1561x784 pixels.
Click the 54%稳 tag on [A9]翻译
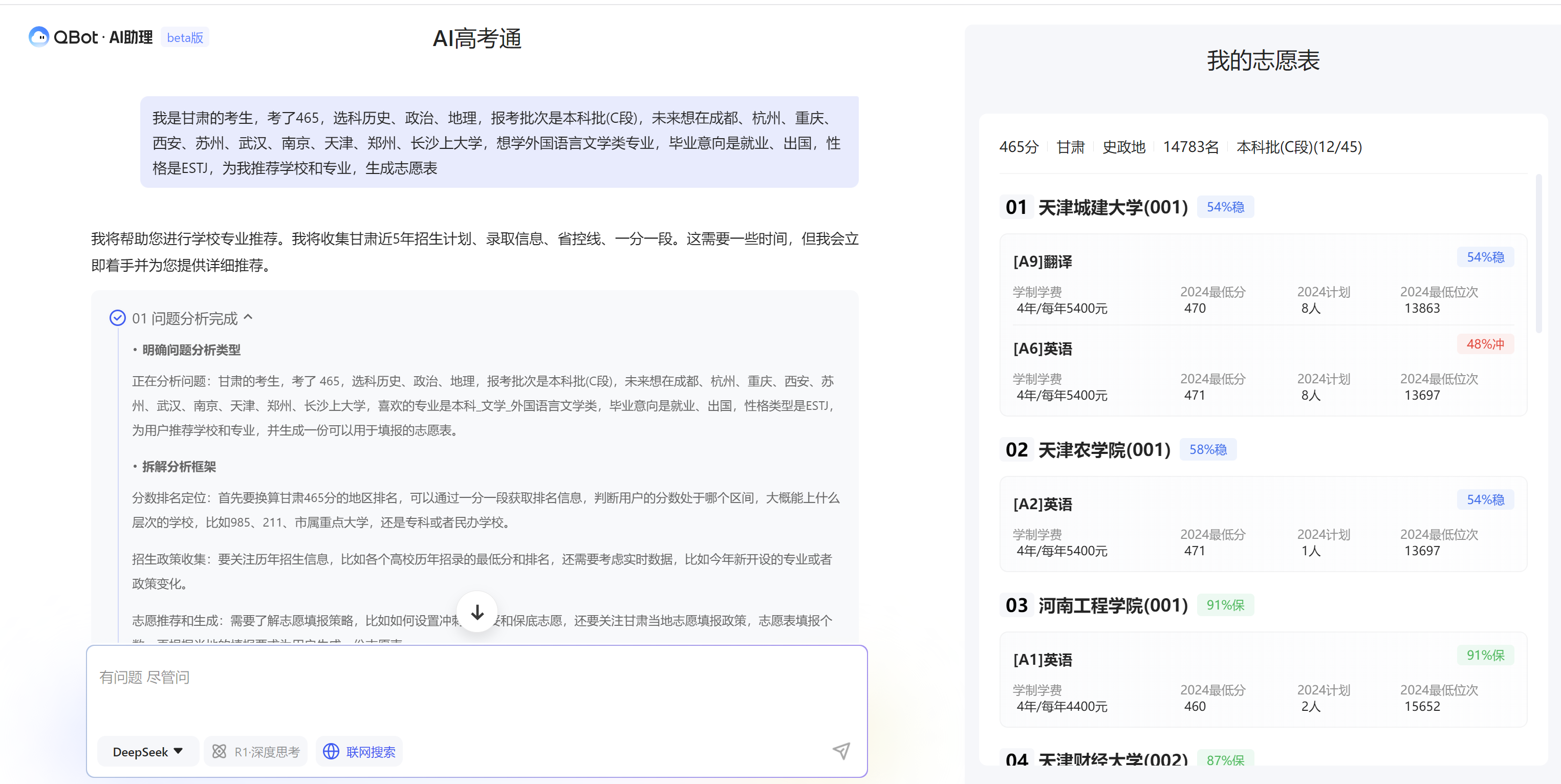tap(1485, 257)
